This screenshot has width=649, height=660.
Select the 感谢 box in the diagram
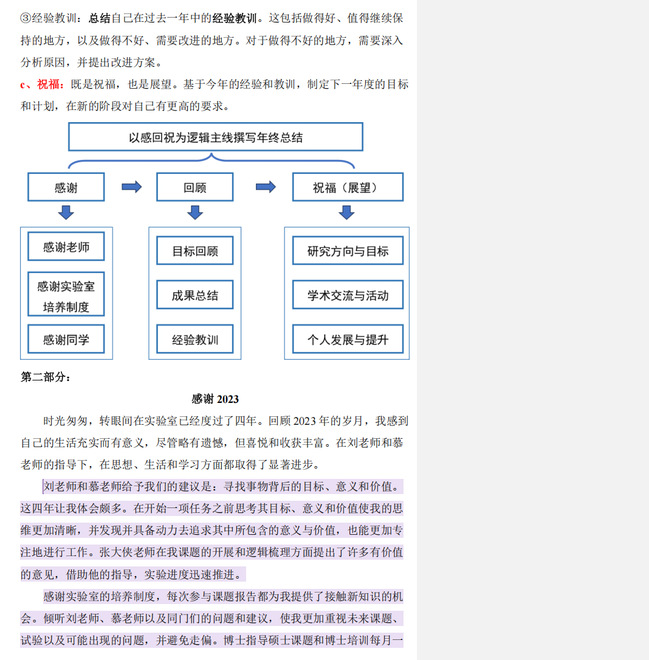coord(66,187)
